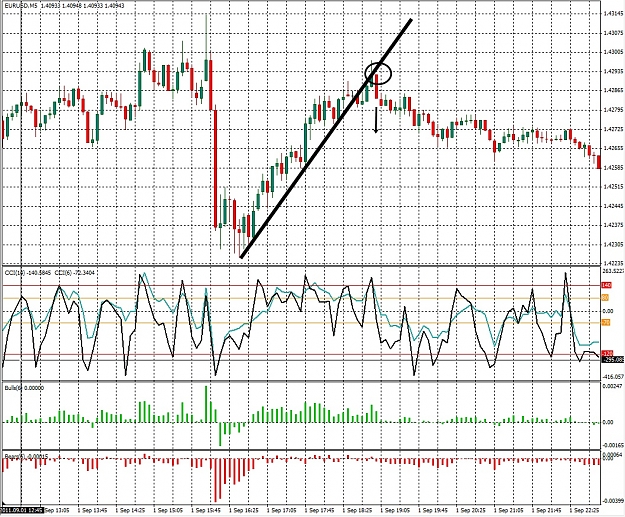Select the 1.43145 price axis label
Image resolution: width=625 pixels, height=517 pixels.
point(613,14)
